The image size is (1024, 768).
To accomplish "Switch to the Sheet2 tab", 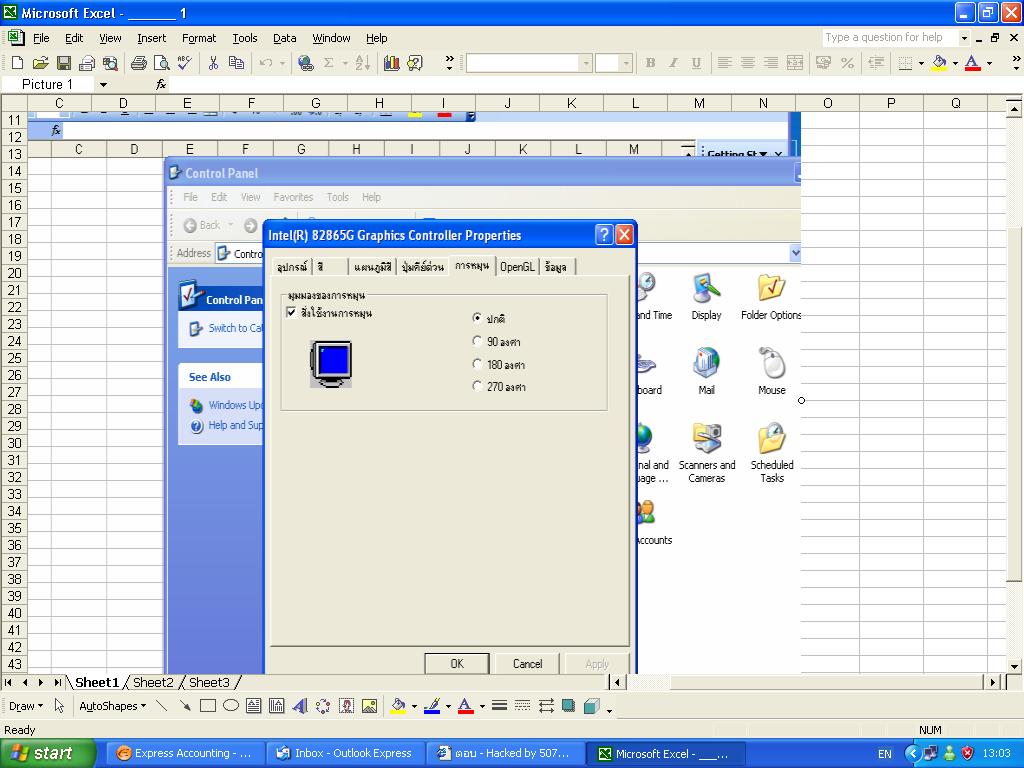I will (x=153, y=682).
